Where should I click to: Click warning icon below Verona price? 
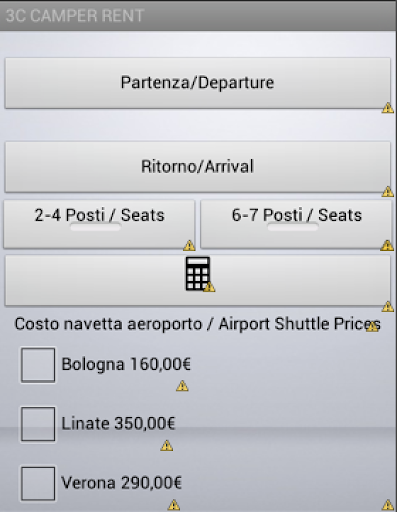click(x=174, y=505)
